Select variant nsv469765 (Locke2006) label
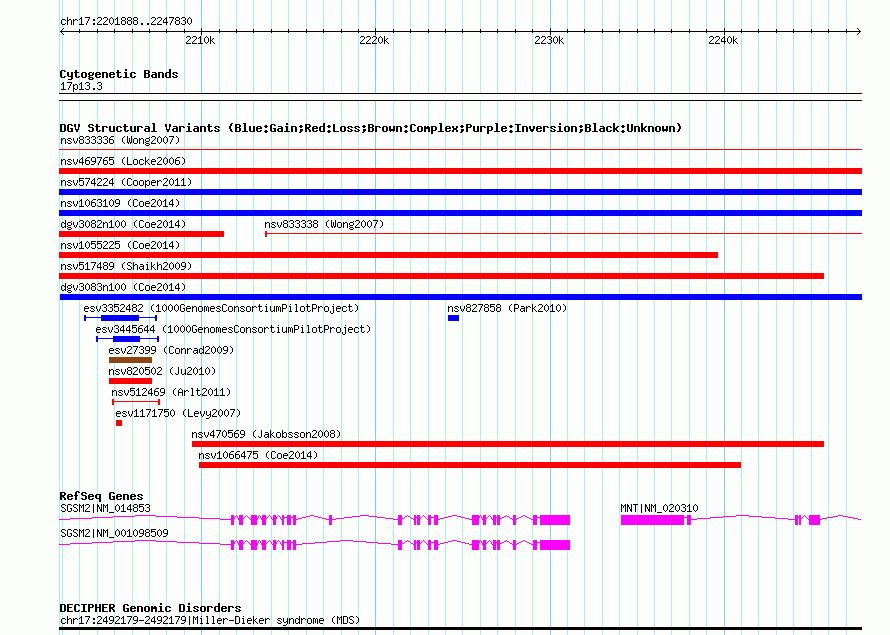 123,161
